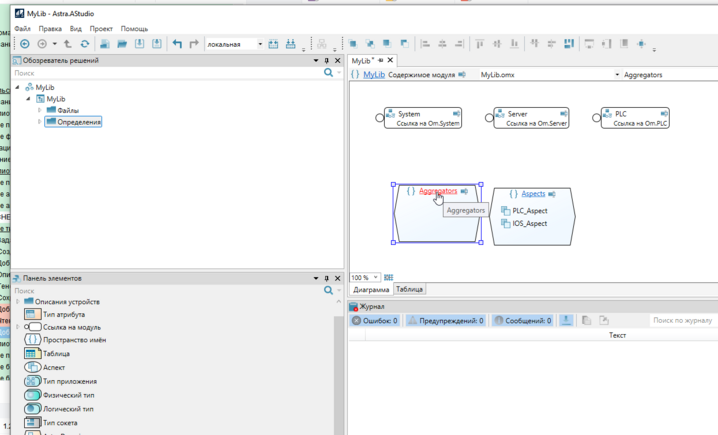Image resolution: width=718 pixels, height=435 pixels.
Task: Click the refresh icon in toolbar
Action: click(x=85, y=44)
